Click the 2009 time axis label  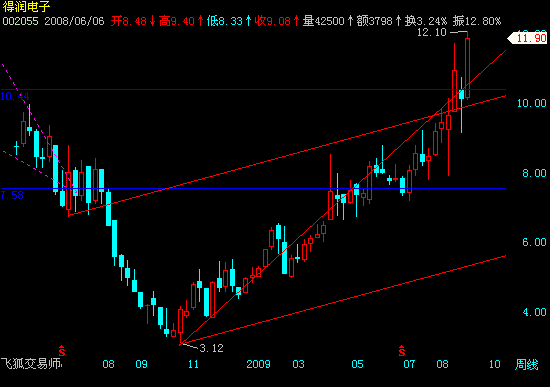[259, 365]
